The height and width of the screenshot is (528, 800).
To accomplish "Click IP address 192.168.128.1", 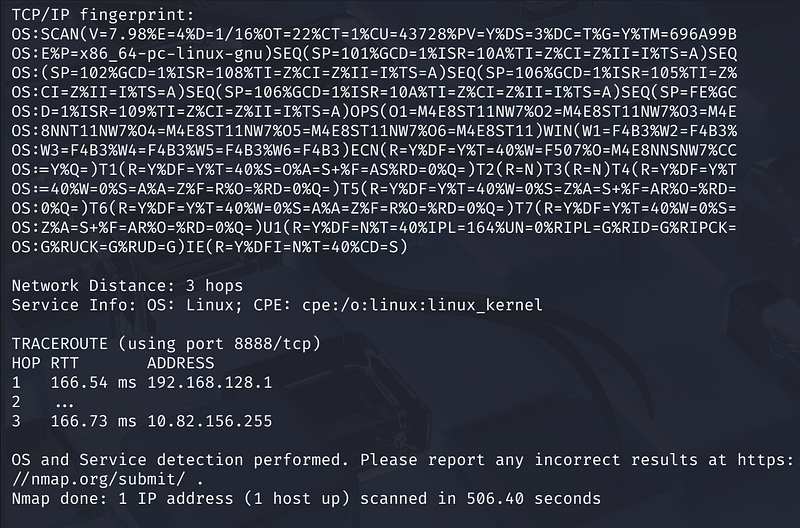I will [209, 382].
